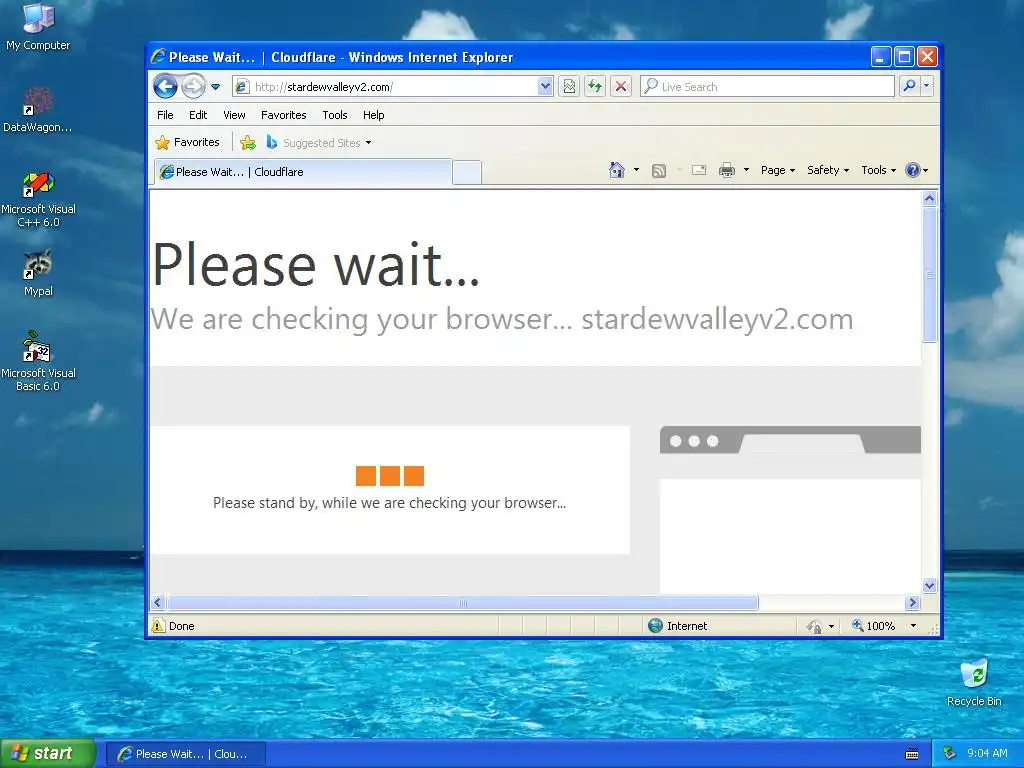Click Add to Favorites Bar icon

pos(248,142)
